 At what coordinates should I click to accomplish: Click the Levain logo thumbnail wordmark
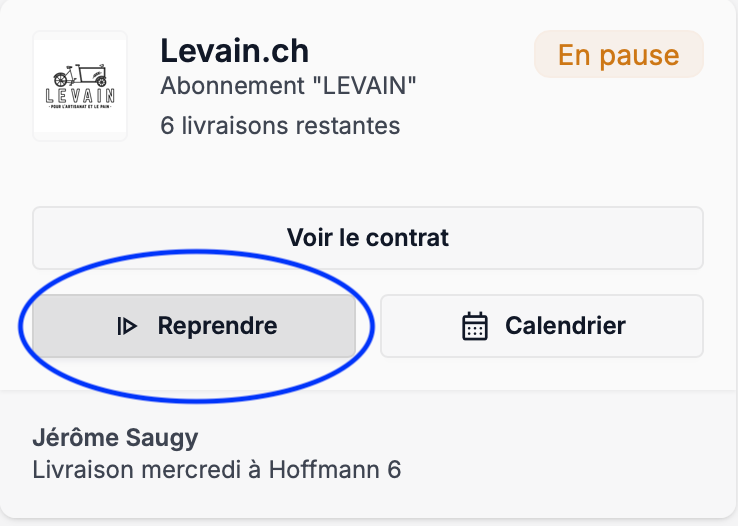point(80,96)
